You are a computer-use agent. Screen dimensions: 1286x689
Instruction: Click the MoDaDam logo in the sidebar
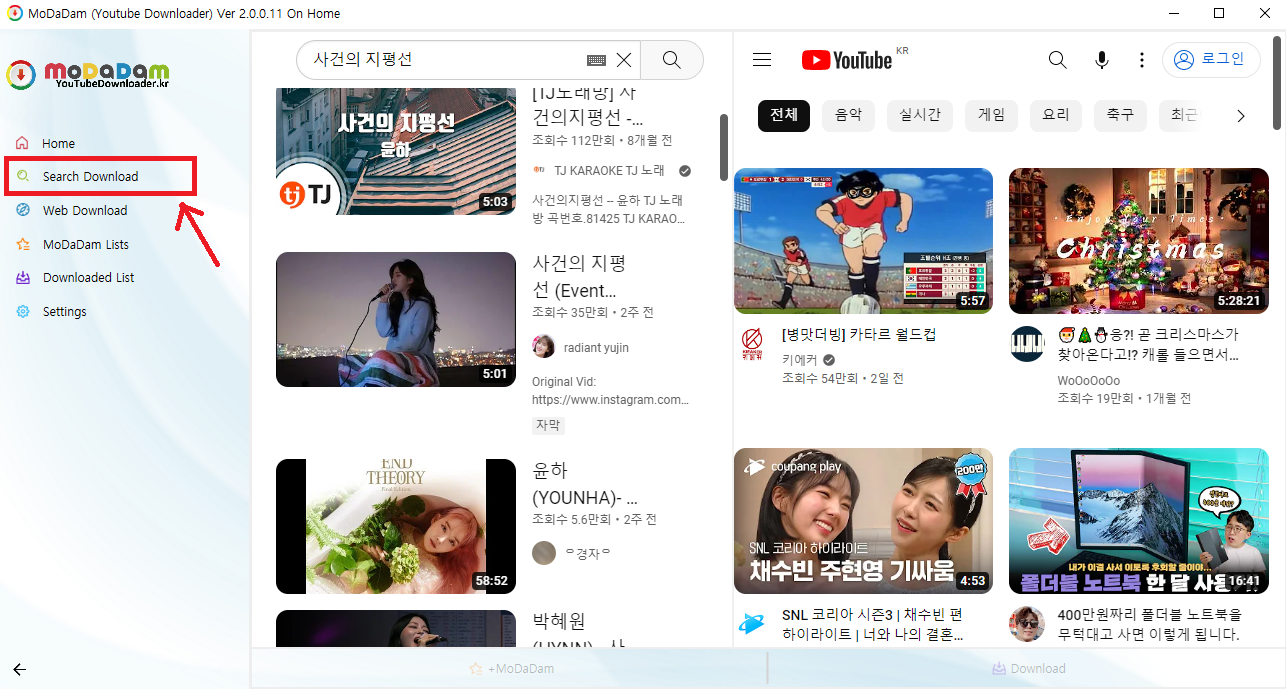[x=87, y=75]
